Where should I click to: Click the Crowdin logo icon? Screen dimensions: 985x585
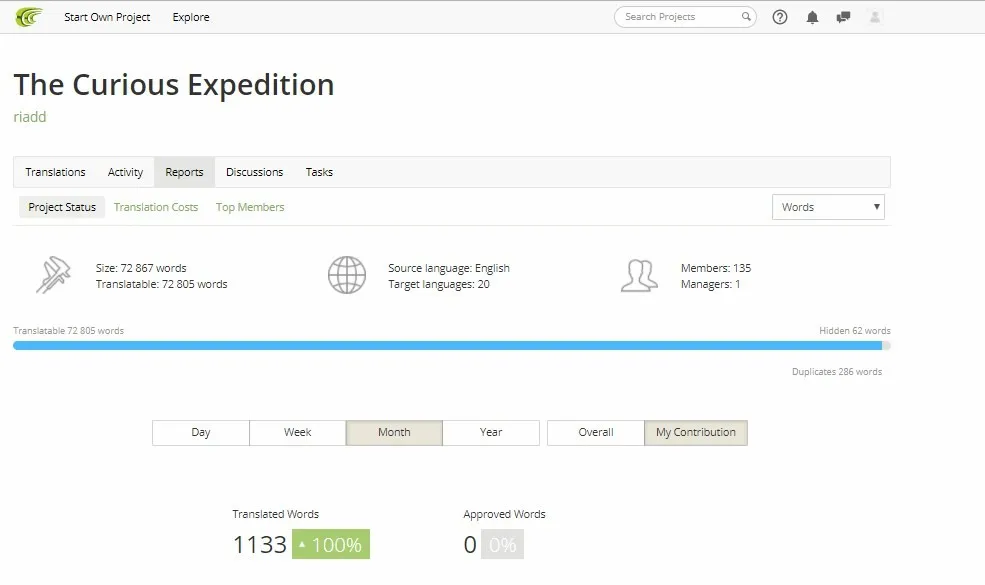29,17
